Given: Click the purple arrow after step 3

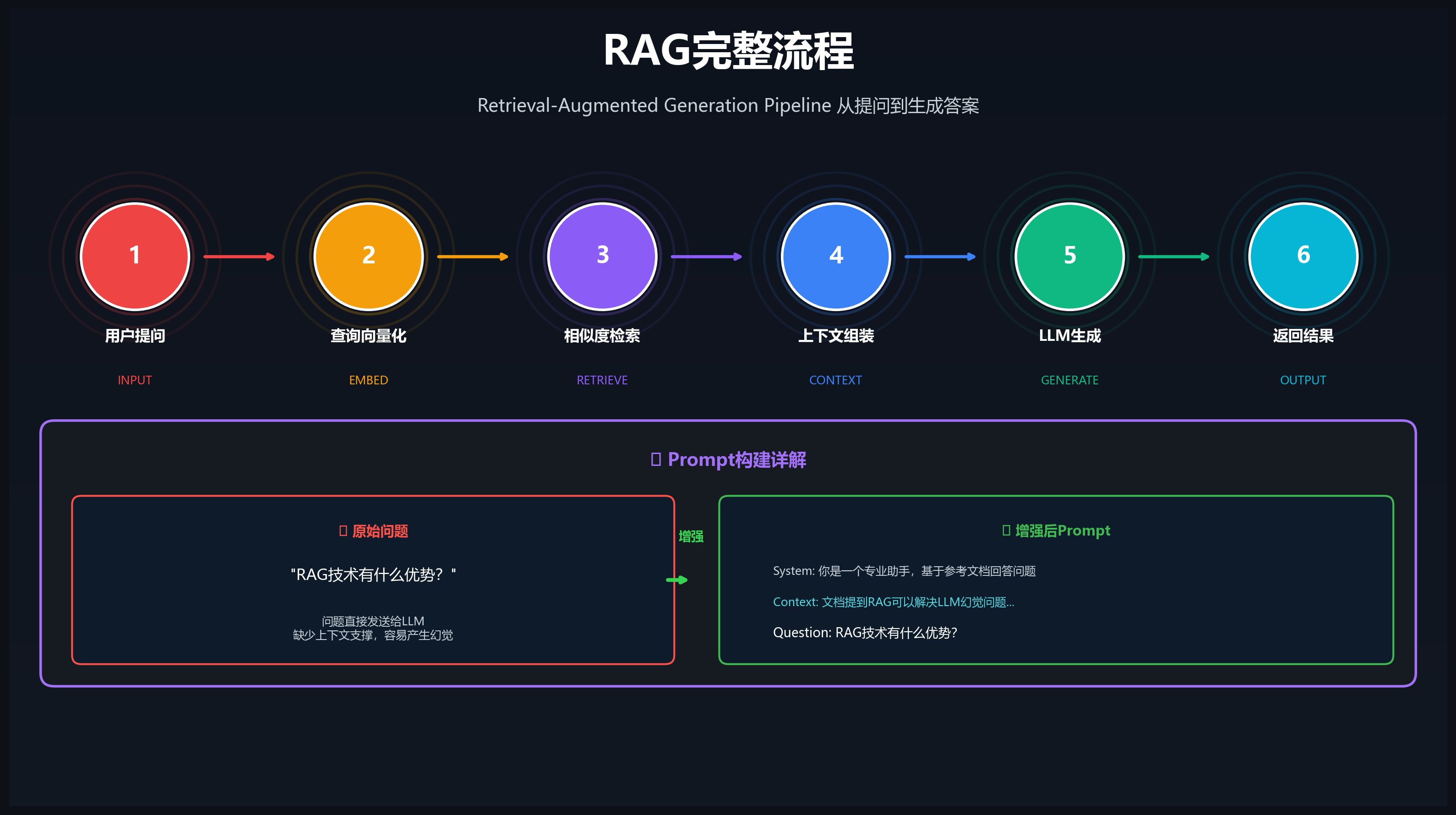Looking at the screenshot, I should 707,257.
